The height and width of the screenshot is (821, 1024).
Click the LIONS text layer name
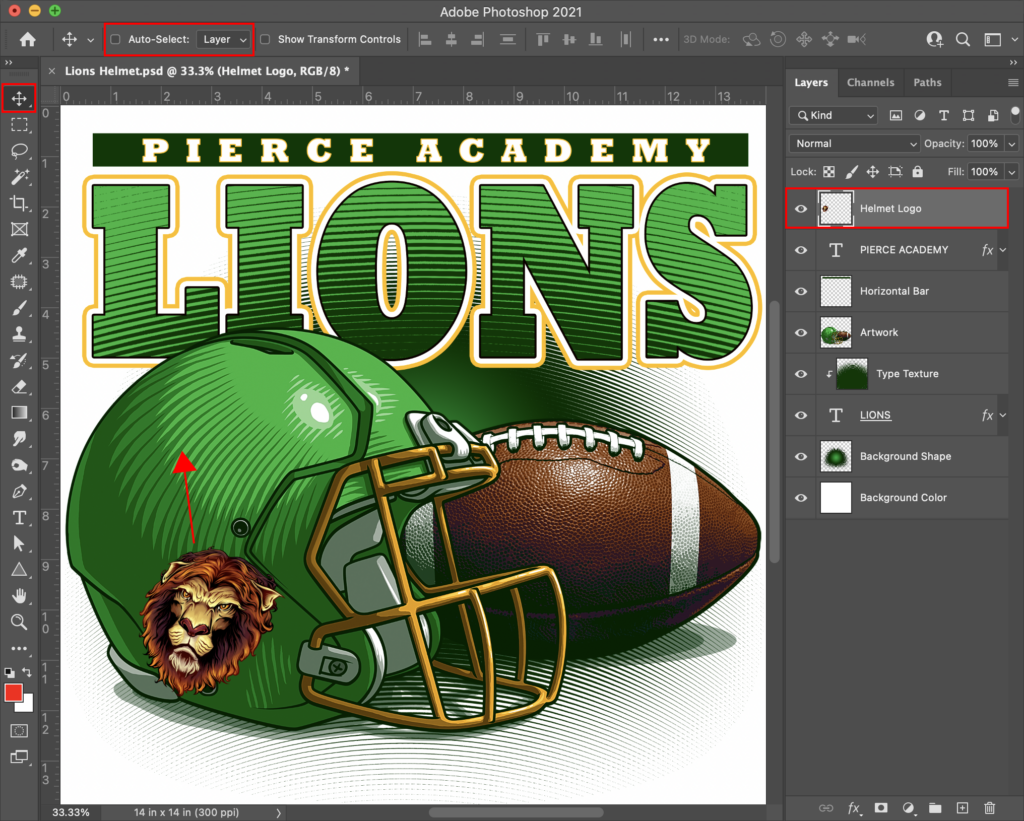(x=875, y=415)
